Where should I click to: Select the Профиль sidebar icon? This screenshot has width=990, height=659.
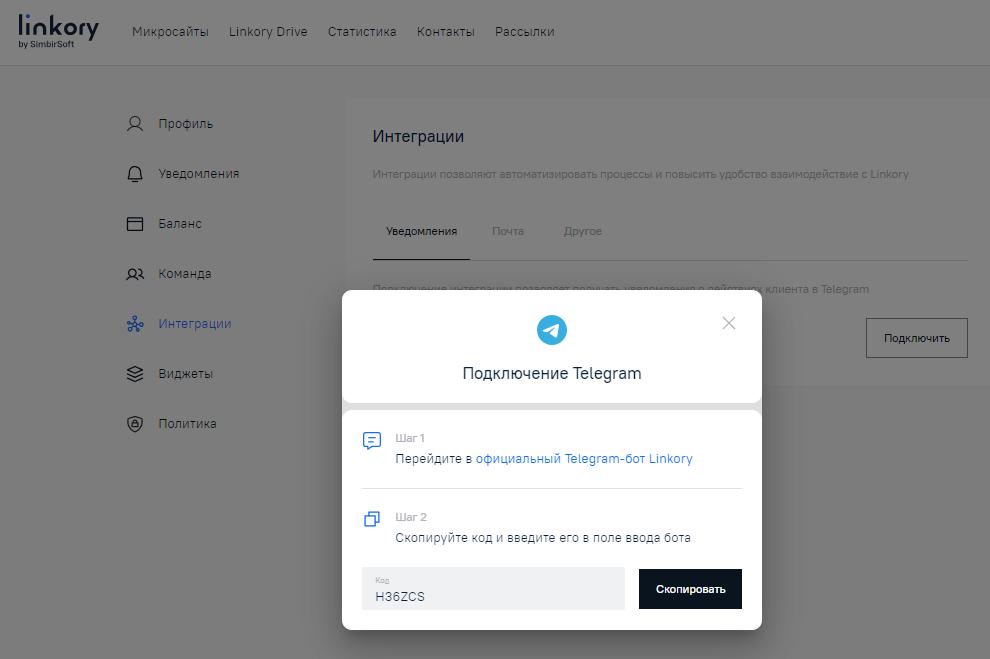pos(133,123)
